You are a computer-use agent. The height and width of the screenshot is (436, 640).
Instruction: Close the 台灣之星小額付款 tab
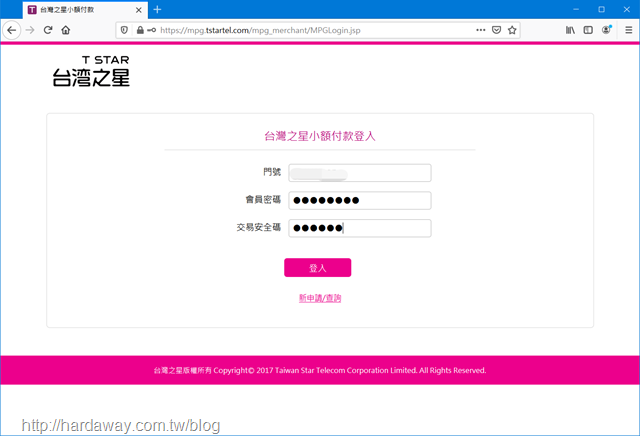(x=139, y=10)
